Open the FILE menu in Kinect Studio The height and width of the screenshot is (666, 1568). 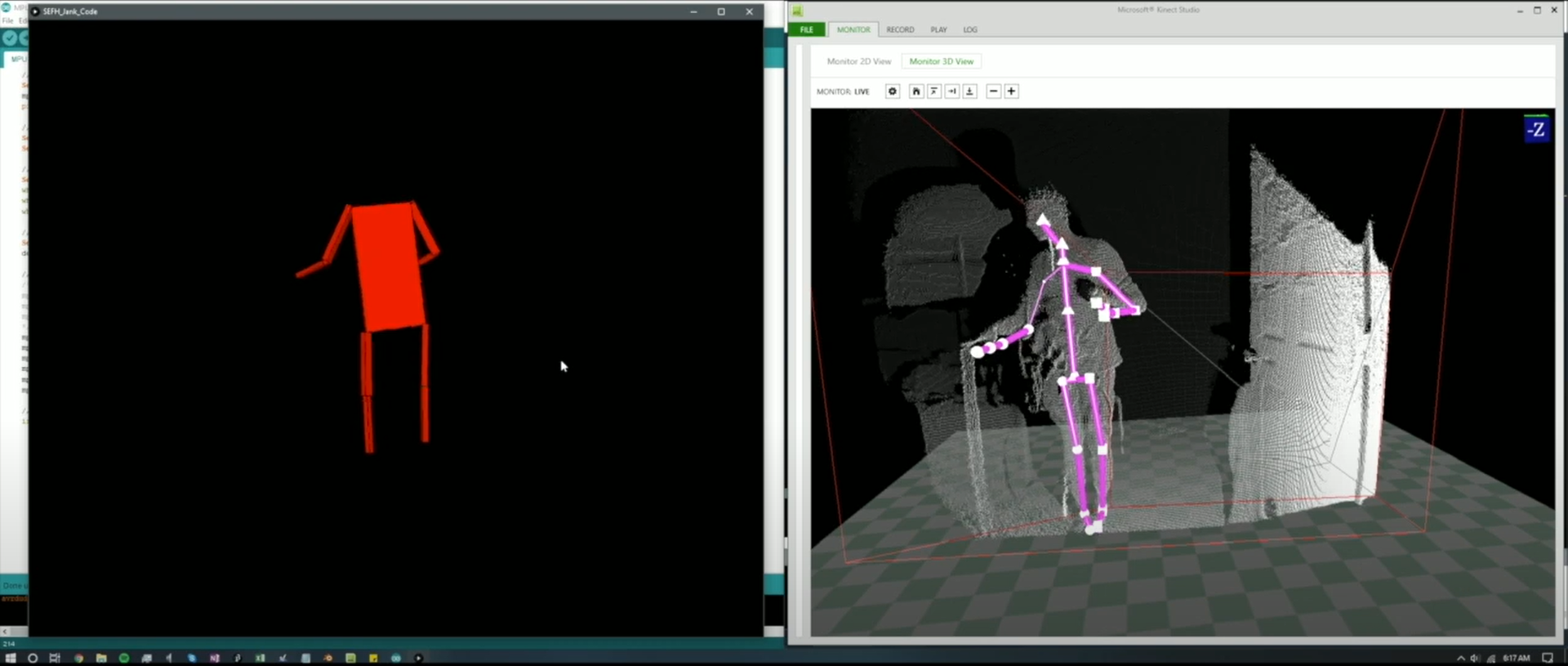click(x=806, y=29)
